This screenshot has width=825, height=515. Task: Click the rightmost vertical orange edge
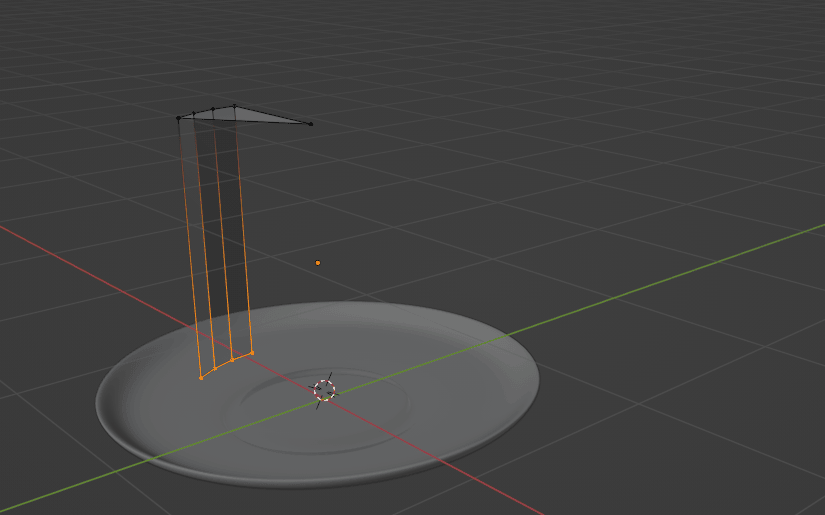(243, 230)
